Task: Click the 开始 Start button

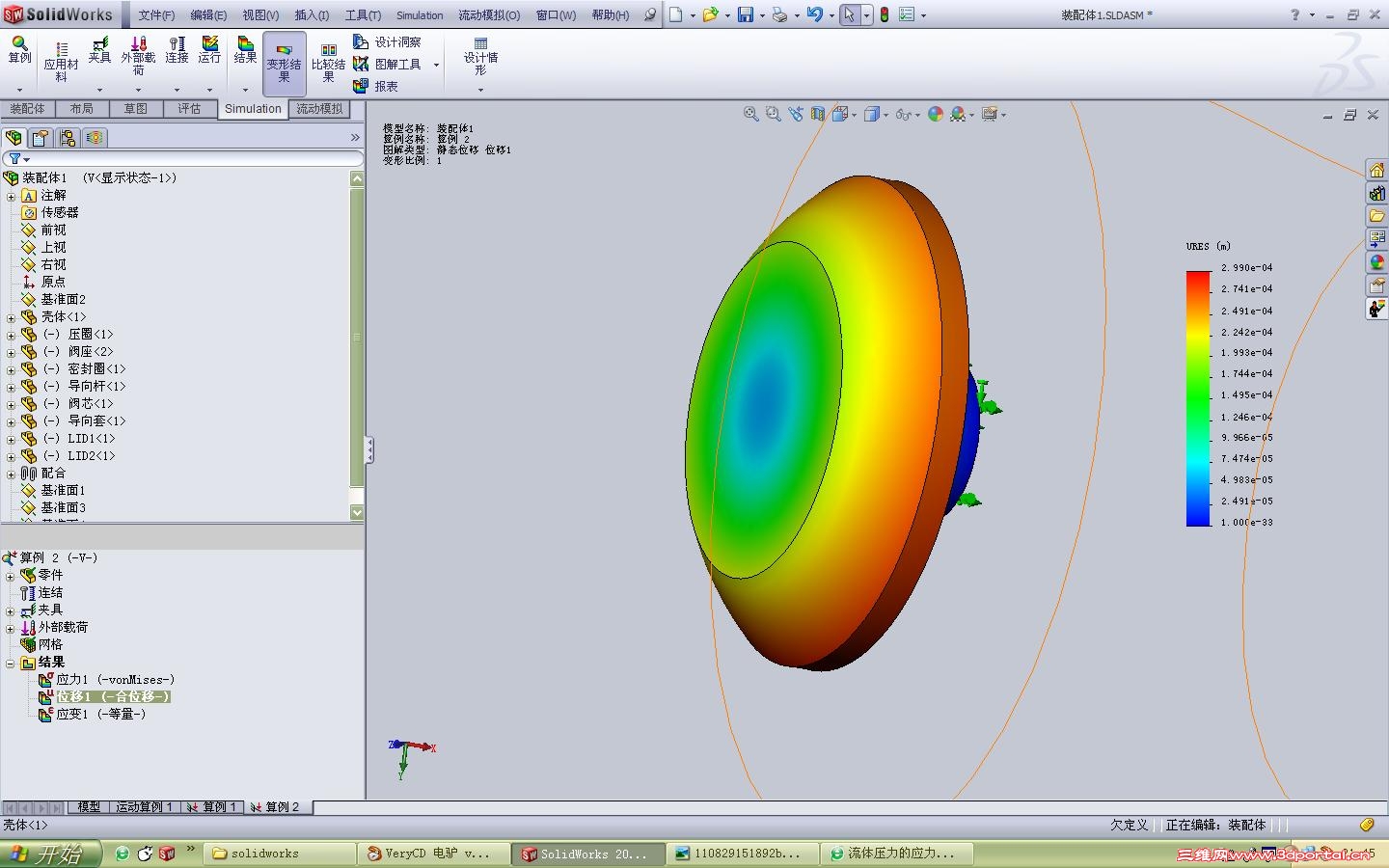Action: 53,854
